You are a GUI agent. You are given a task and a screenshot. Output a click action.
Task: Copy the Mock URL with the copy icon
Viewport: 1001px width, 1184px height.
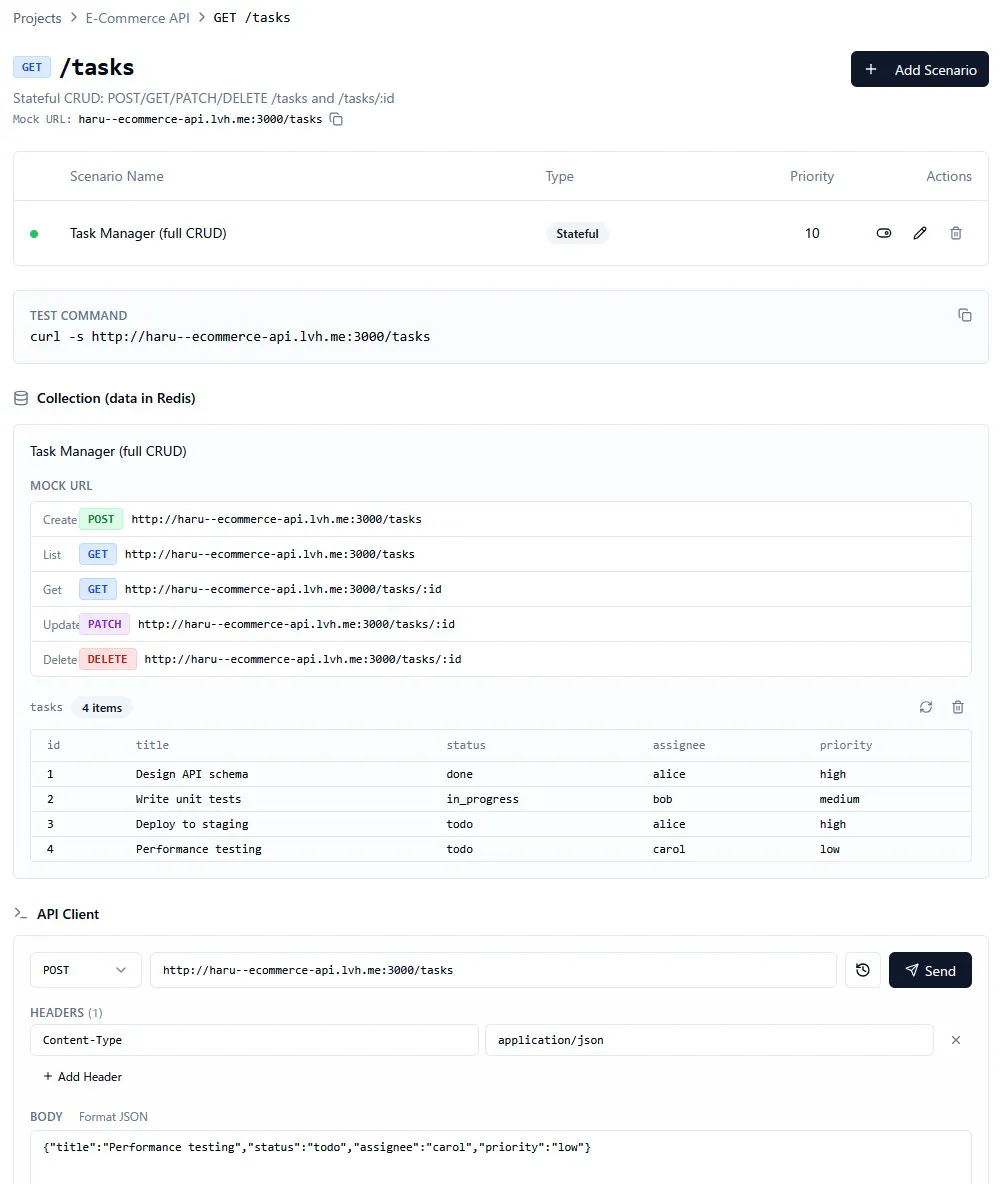pos(336,119)
